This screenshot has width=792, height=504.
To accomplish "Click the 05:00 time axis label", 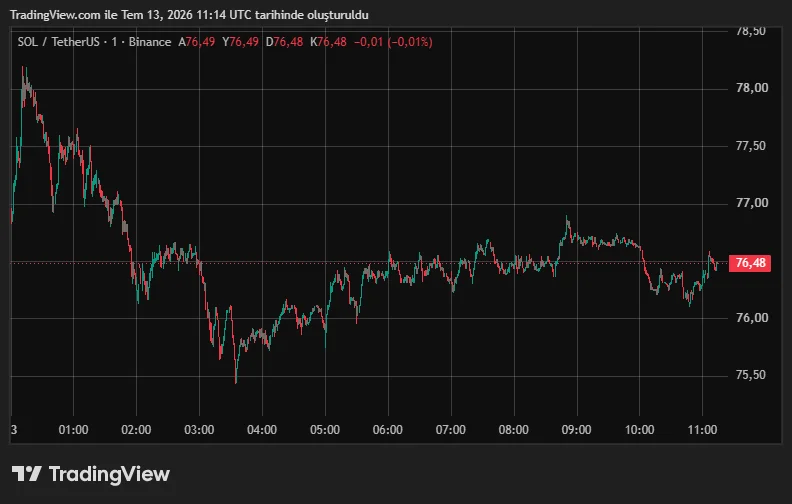I will 325,430.
